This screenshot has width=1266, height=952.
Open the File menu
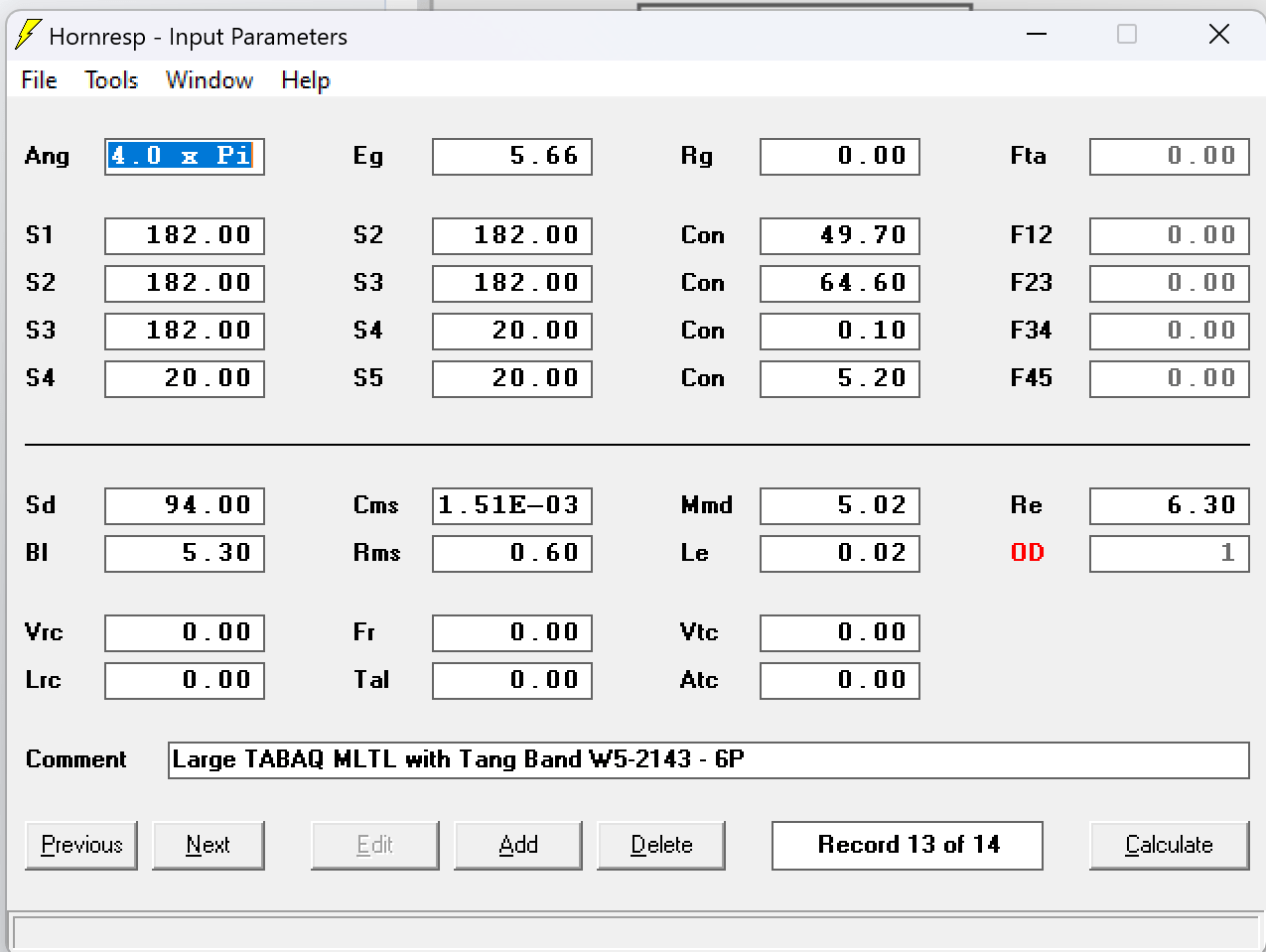[x=39, y=80]
